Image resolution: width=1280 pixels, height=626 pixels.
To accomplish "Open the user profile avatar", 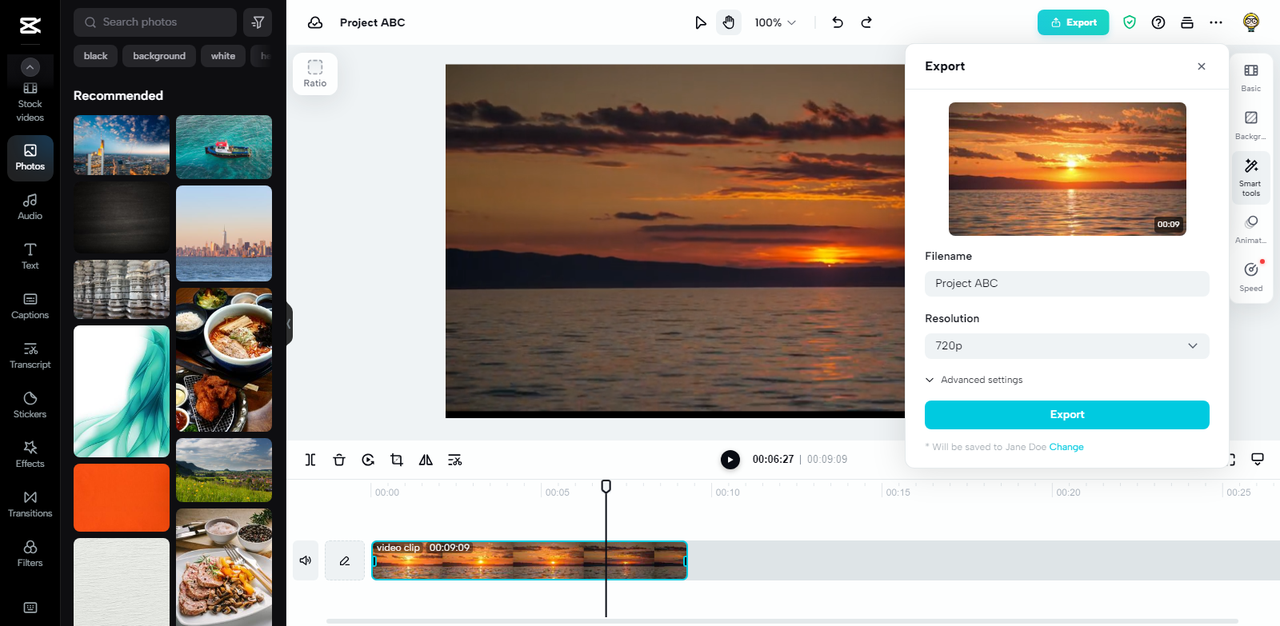I will click(x=1251, y=22).
